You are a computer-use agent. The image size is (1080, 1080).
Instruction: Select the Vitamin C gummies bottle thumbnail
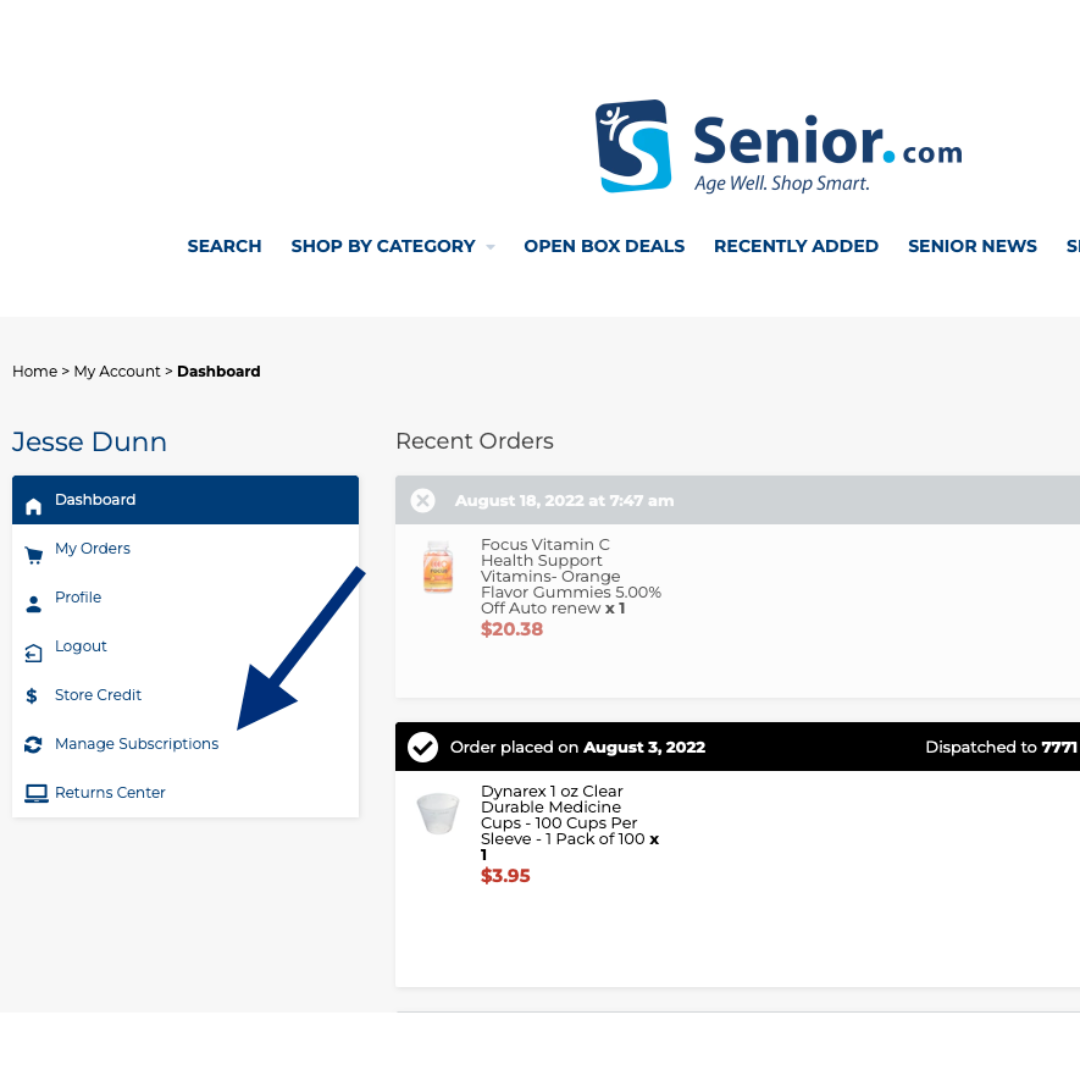[438, 568]
